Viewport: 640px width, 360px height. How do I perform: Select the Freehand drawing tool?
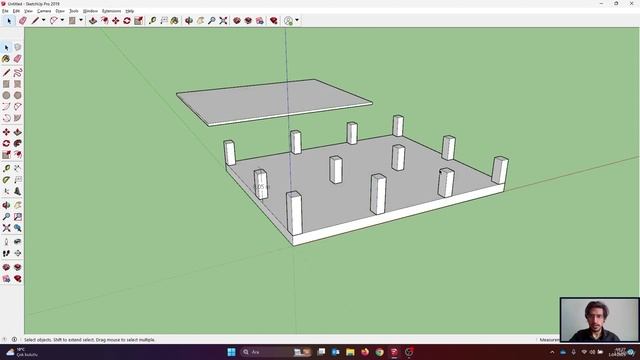click(18, 73)
